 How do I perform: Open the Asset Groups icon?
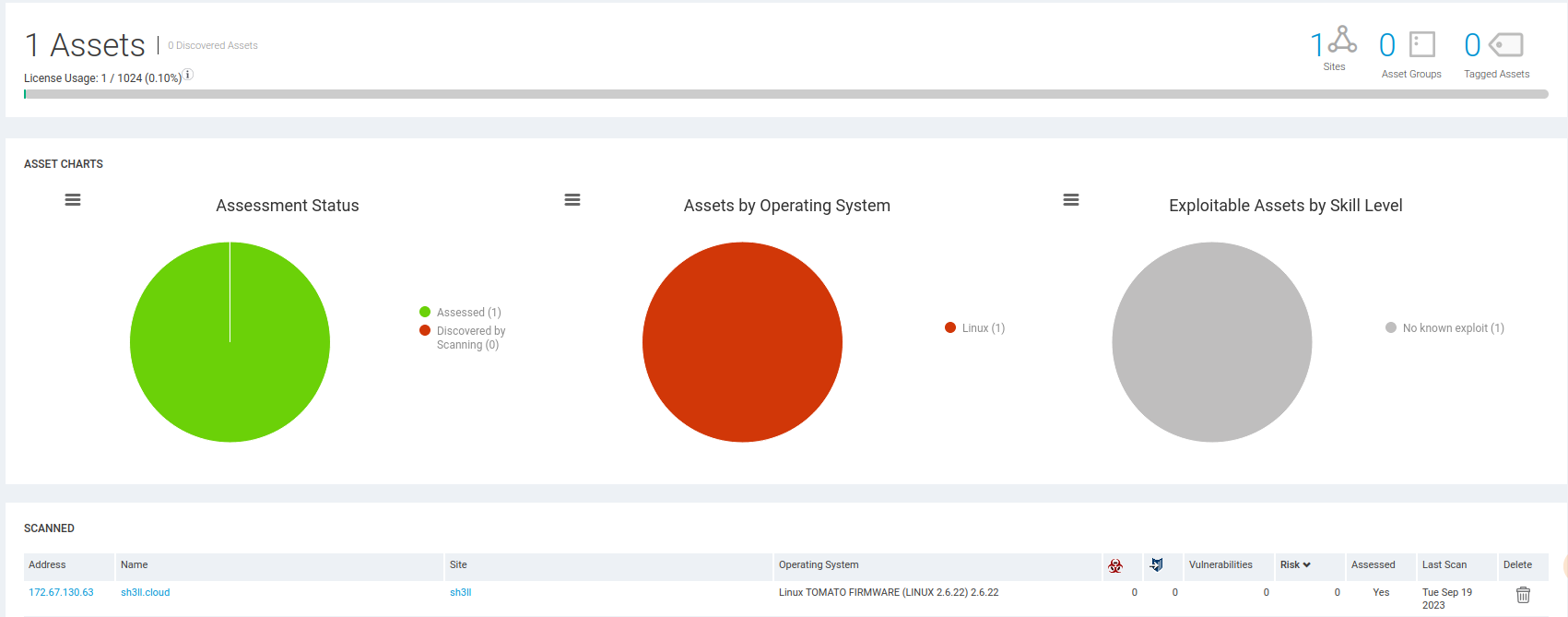tap(1422, 44)
